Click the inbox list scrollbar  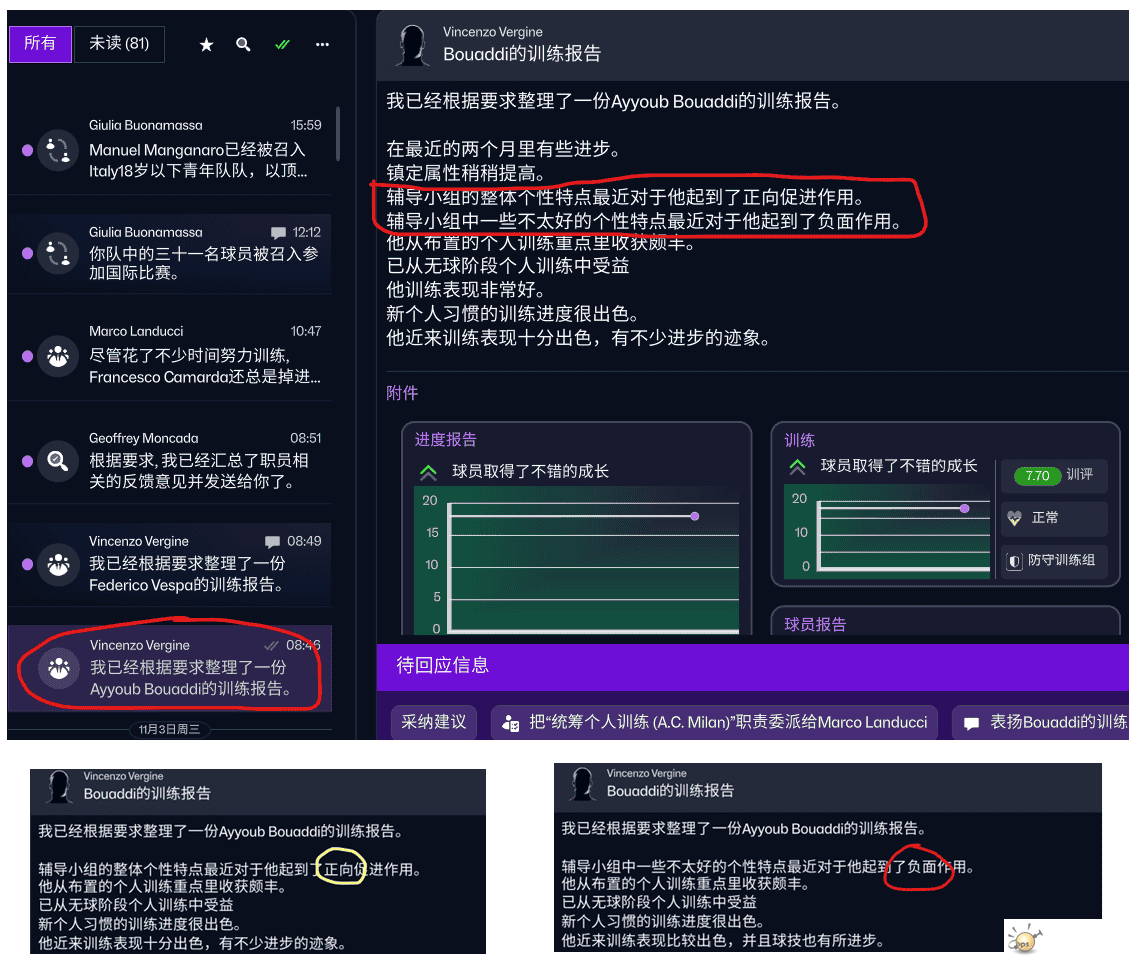point(338,134)
